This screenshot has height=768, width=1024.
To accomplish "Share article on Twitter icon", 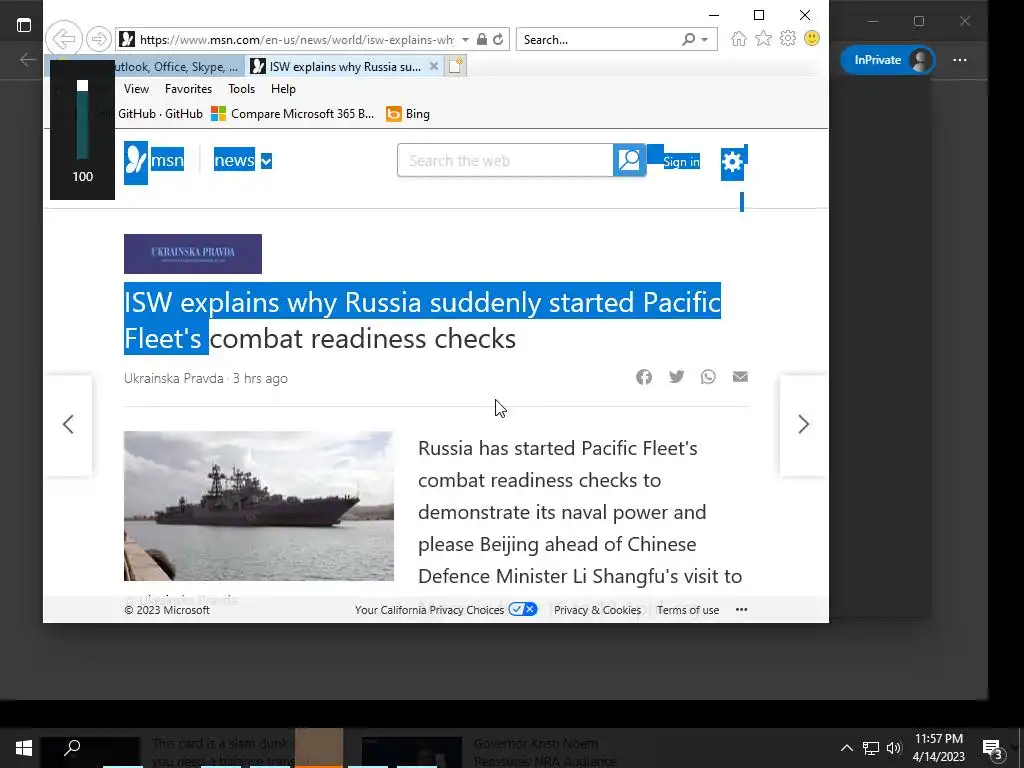I will pos(677,377).
